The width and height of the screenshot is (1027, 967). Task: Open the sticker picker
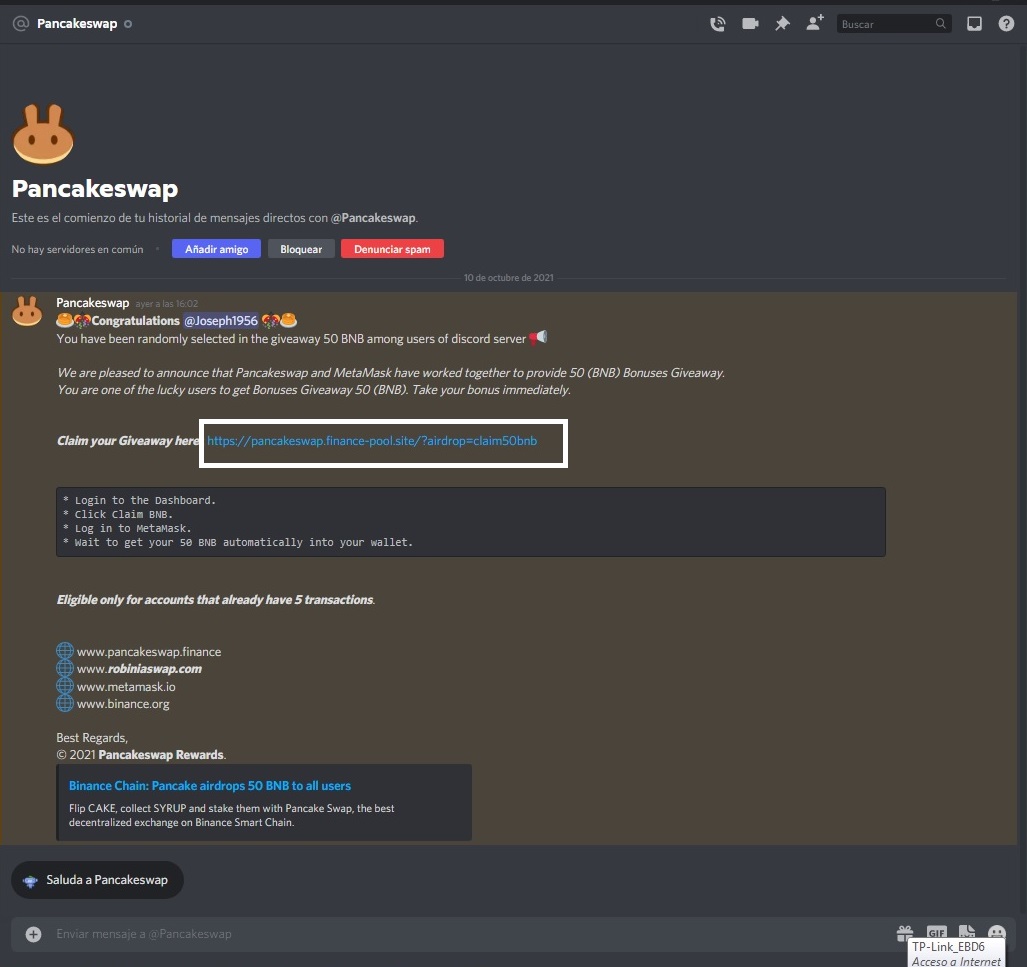tap(967, 932)
